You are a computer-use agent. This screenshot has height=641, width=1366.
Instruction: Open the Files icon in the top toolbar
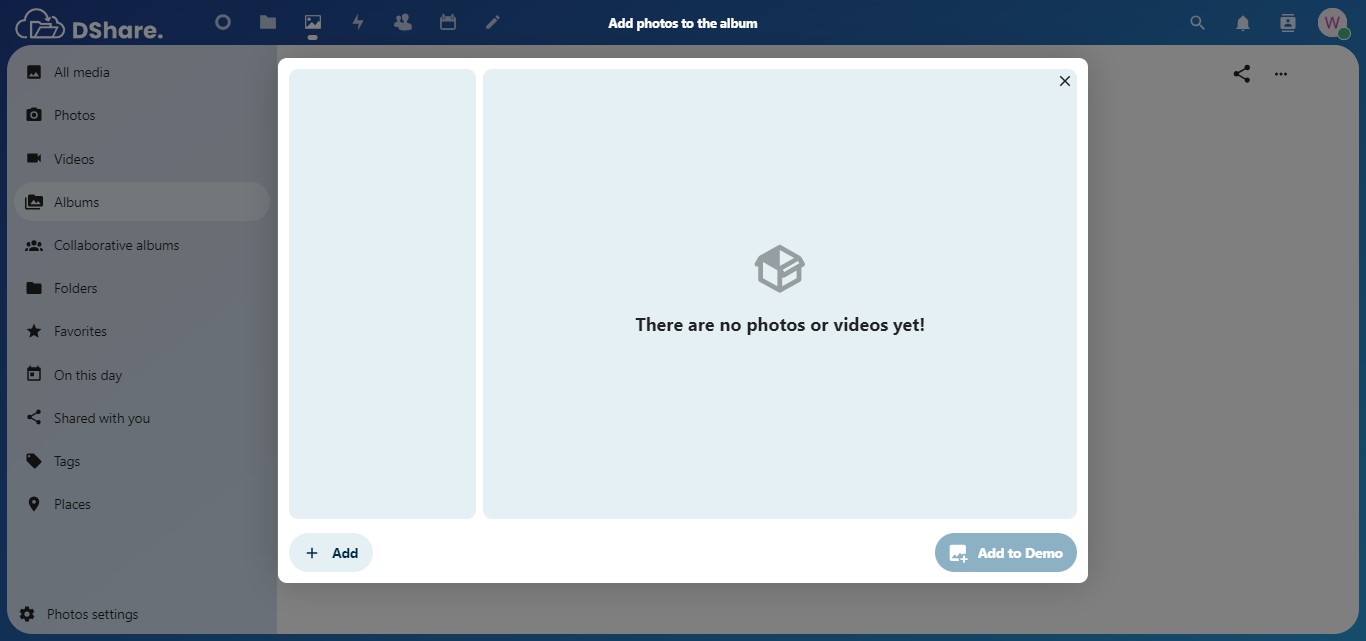pos(268,23)
